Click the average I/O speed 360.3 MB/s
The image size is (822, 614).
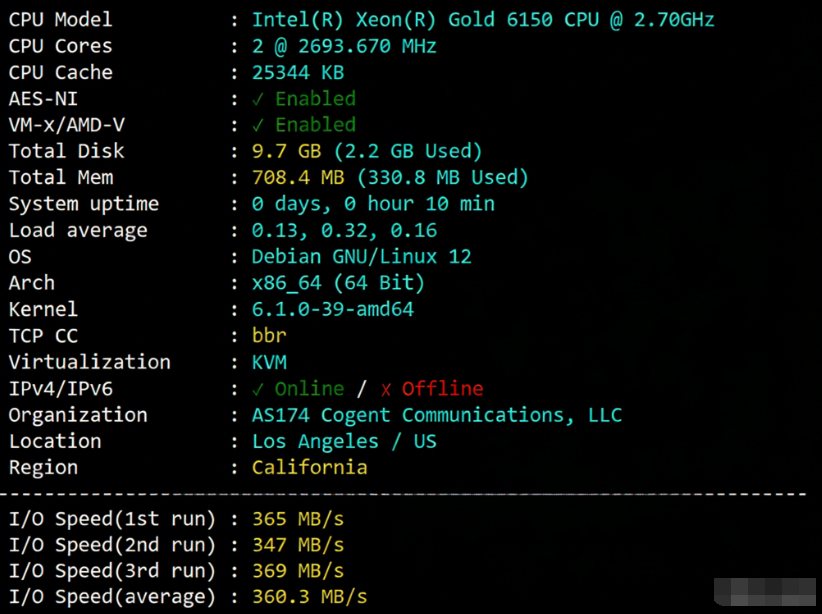(309, 597)
